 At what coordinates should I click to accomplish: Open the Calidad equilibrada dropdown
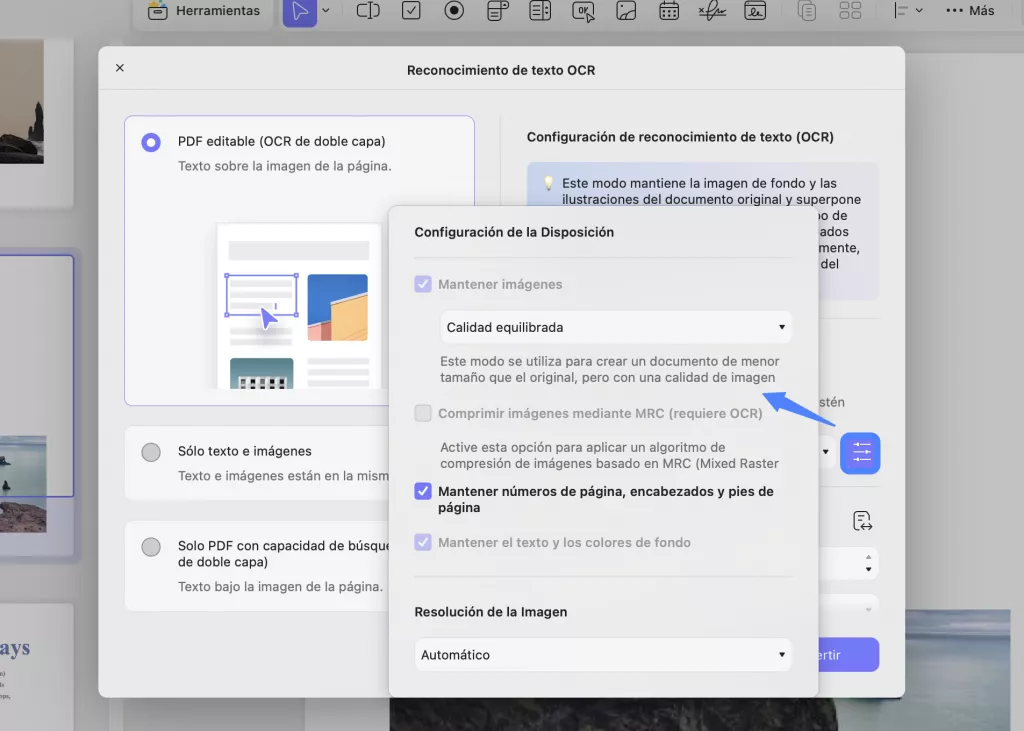tap(616, 327)
